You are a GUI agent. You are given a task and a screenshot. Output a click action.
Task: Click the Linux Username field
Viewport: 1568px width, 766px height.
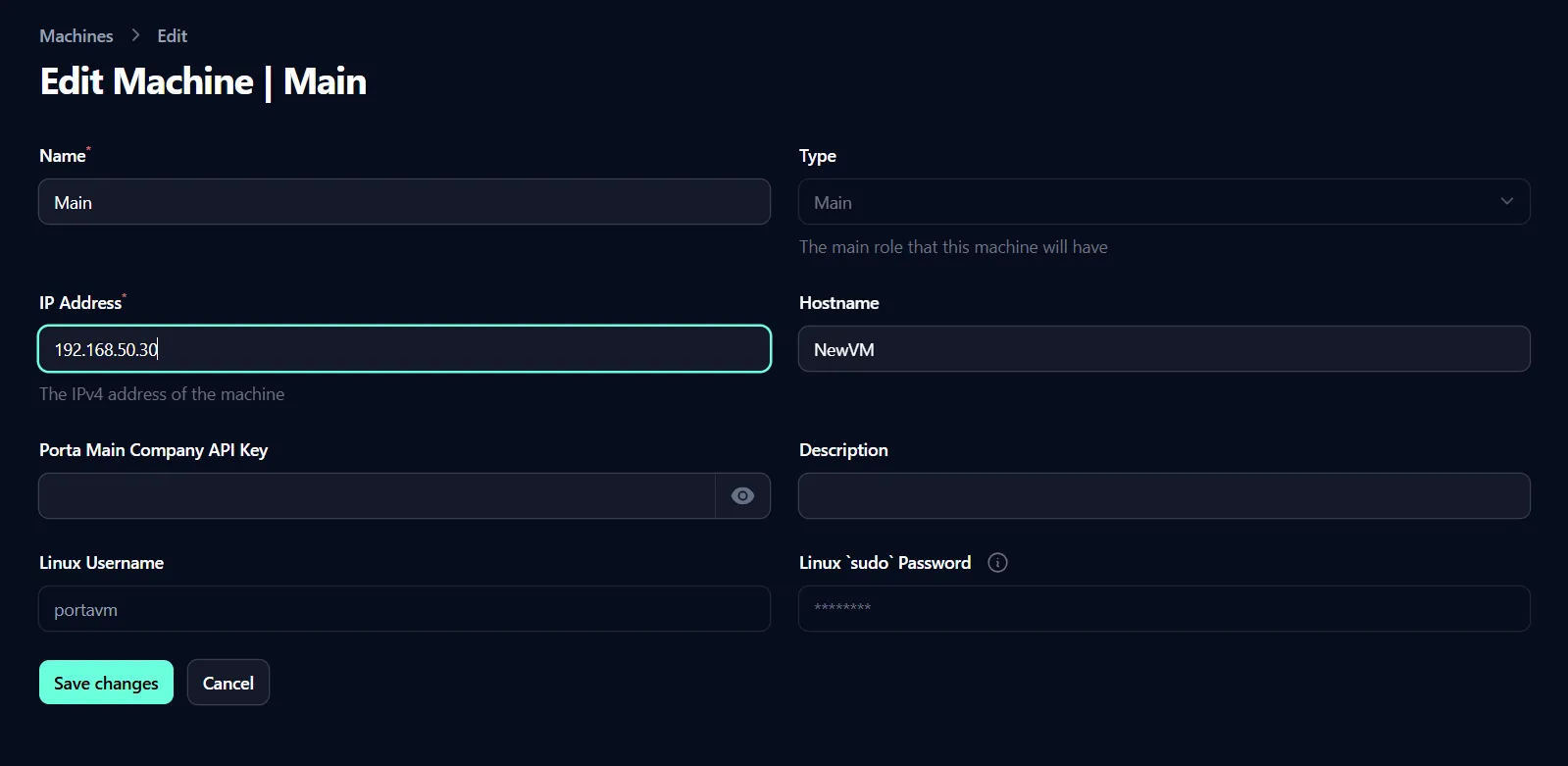click(404, 609)
